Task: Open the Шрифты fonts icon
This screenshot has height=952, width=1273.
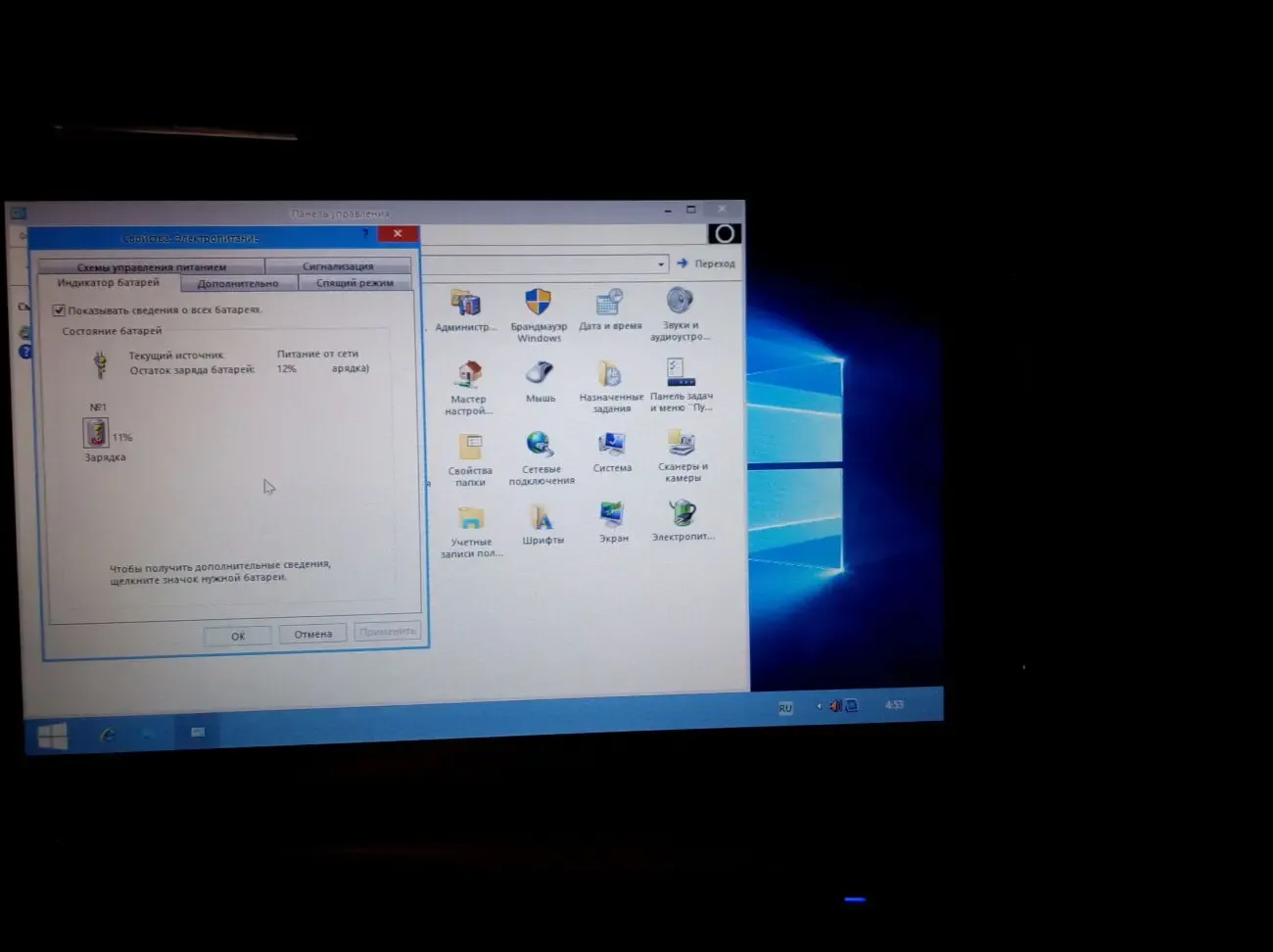Action: click(542, 518)
